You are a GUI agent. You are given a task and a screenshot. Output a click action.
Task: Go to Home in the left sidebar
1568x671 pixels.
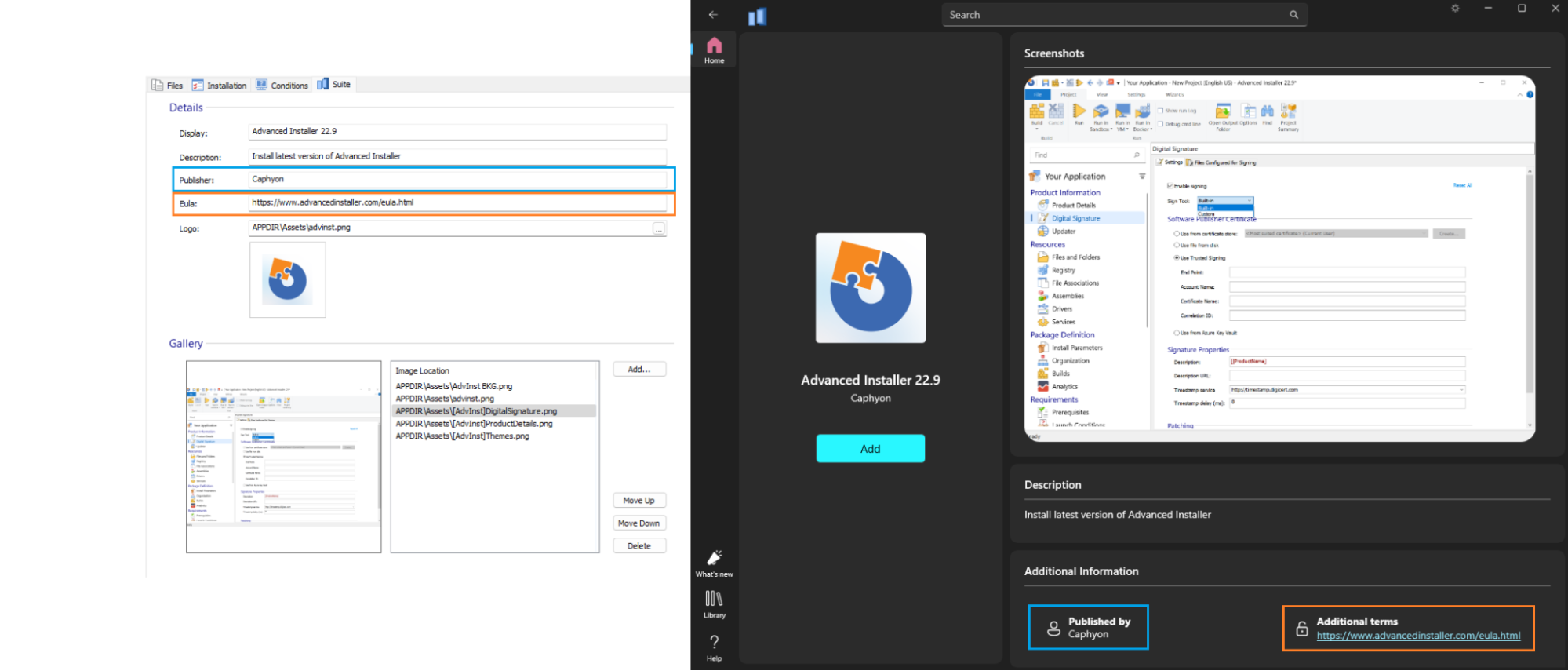(x=714, y=50)
